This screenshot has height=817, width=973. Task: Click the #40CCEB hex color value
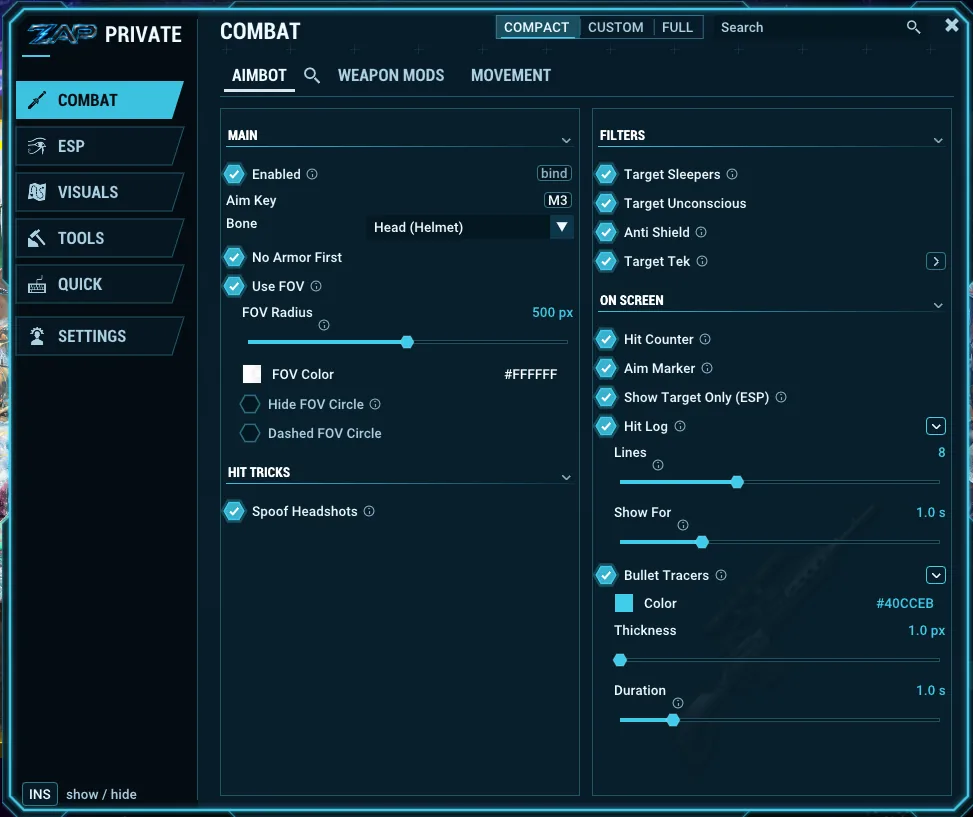pos(905,603)
